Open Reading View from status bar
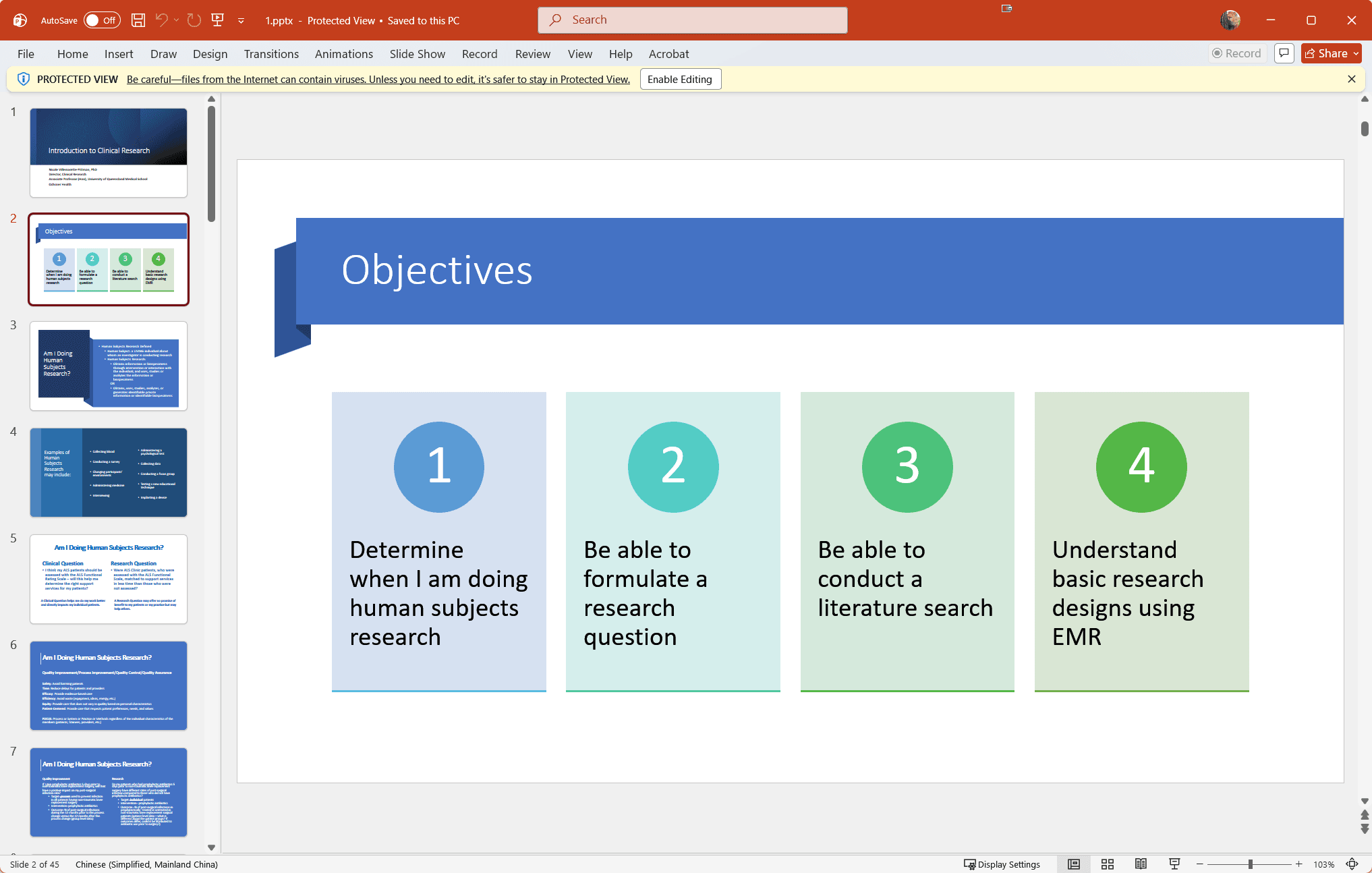 click(1141, 864)
